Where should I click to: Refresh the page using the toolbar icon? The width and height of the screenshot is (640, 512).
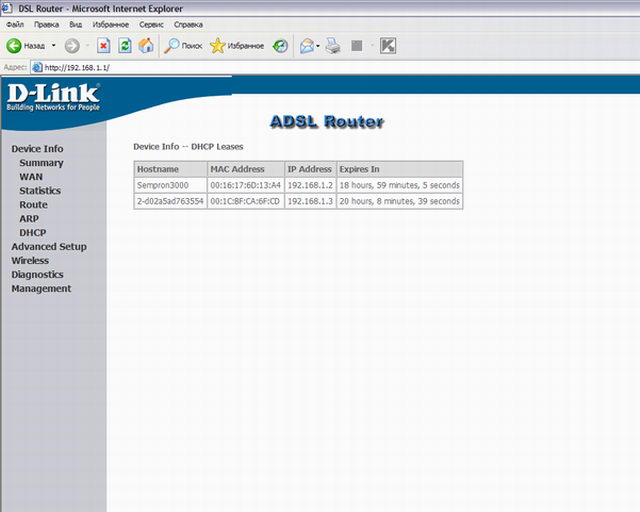pos(125,46)
